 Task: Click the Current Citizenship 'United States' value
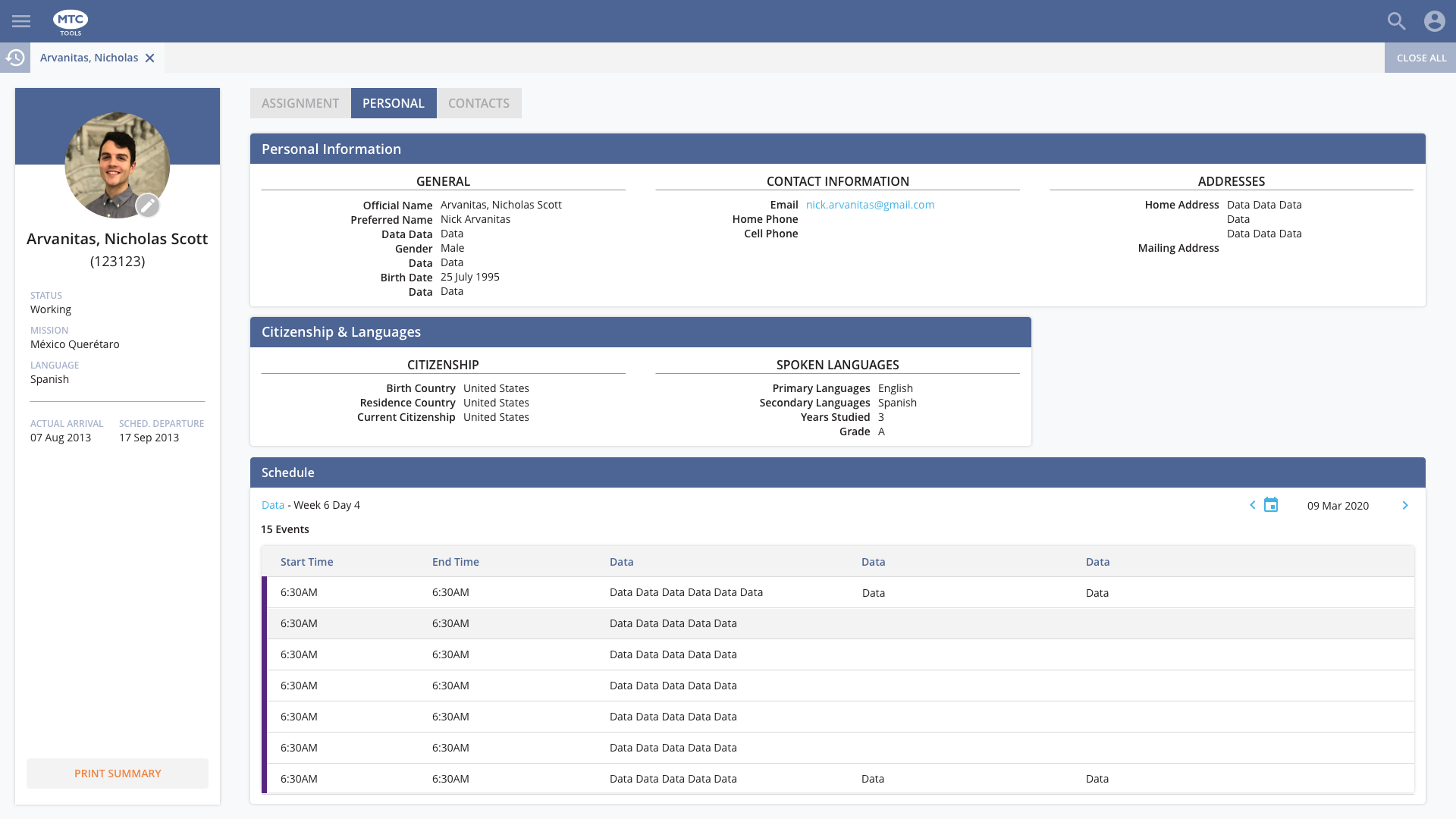[497, 417]
